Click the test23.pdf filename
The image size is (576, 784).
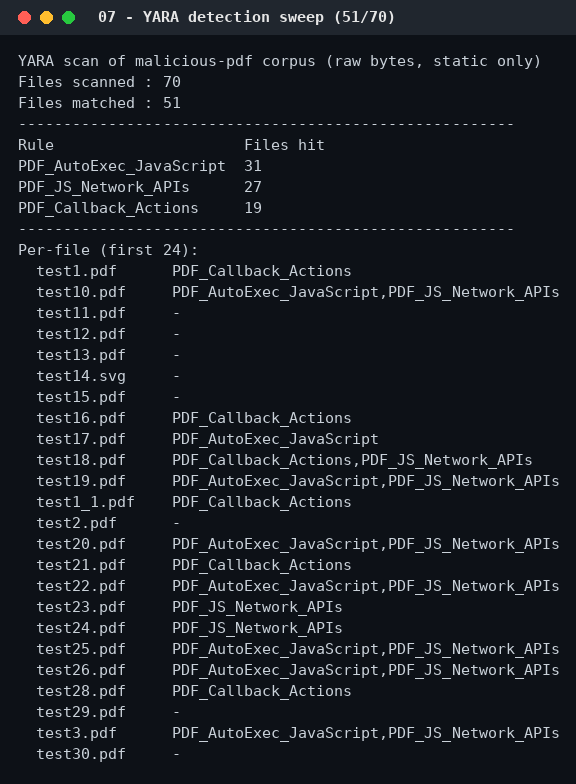(x=81, y=607)
